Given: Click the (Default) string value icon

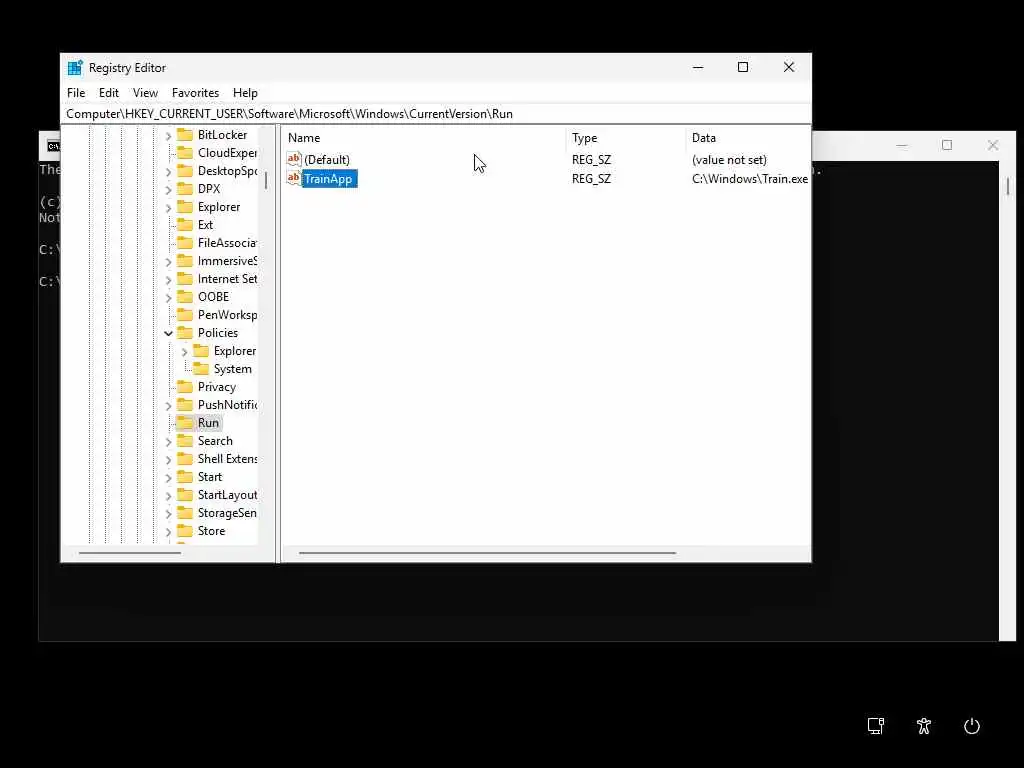Looking at the screenshot, I should 294,159.
